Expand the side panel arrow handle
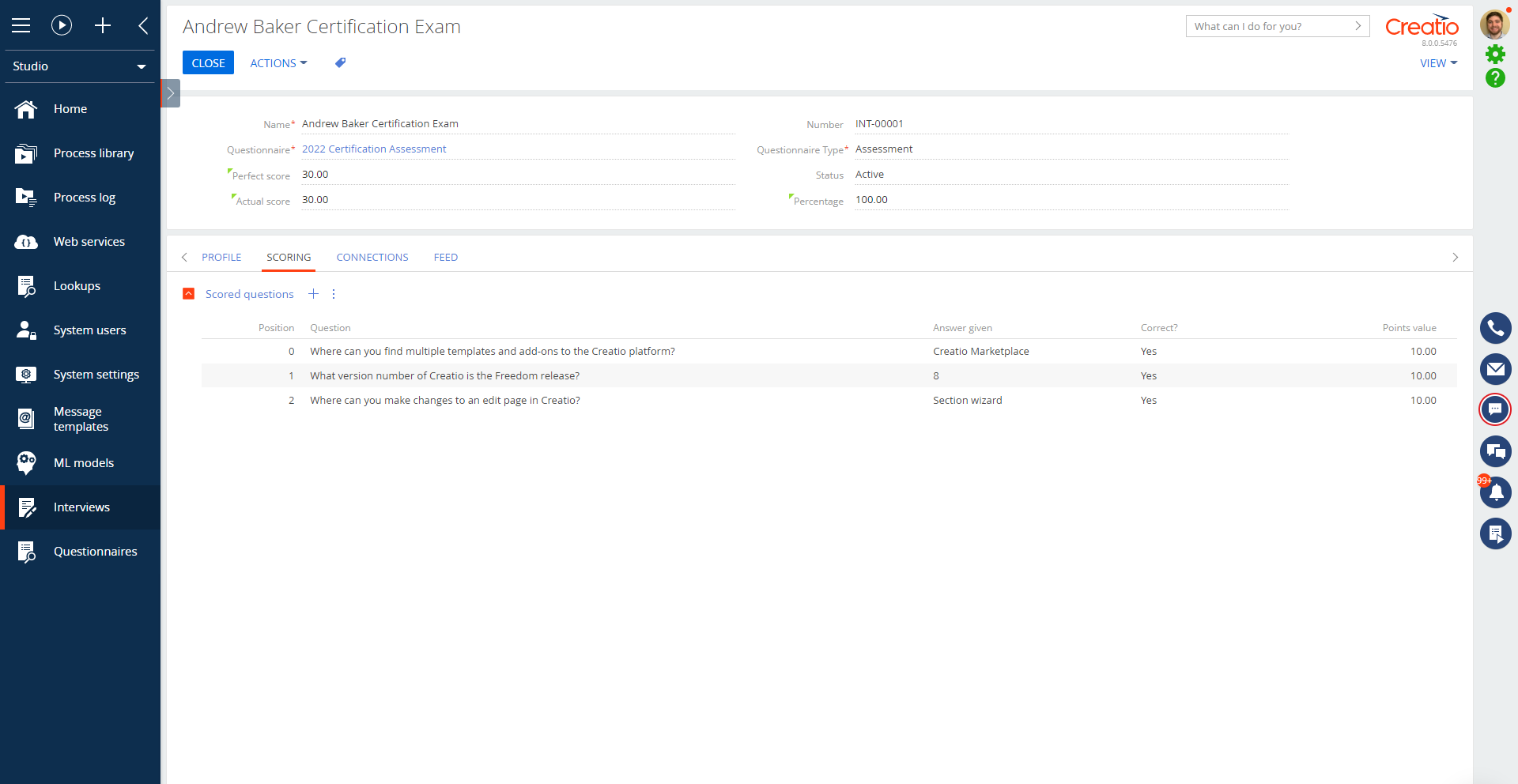This screenshot has width=1518, height=784. (x=170, y=93)
